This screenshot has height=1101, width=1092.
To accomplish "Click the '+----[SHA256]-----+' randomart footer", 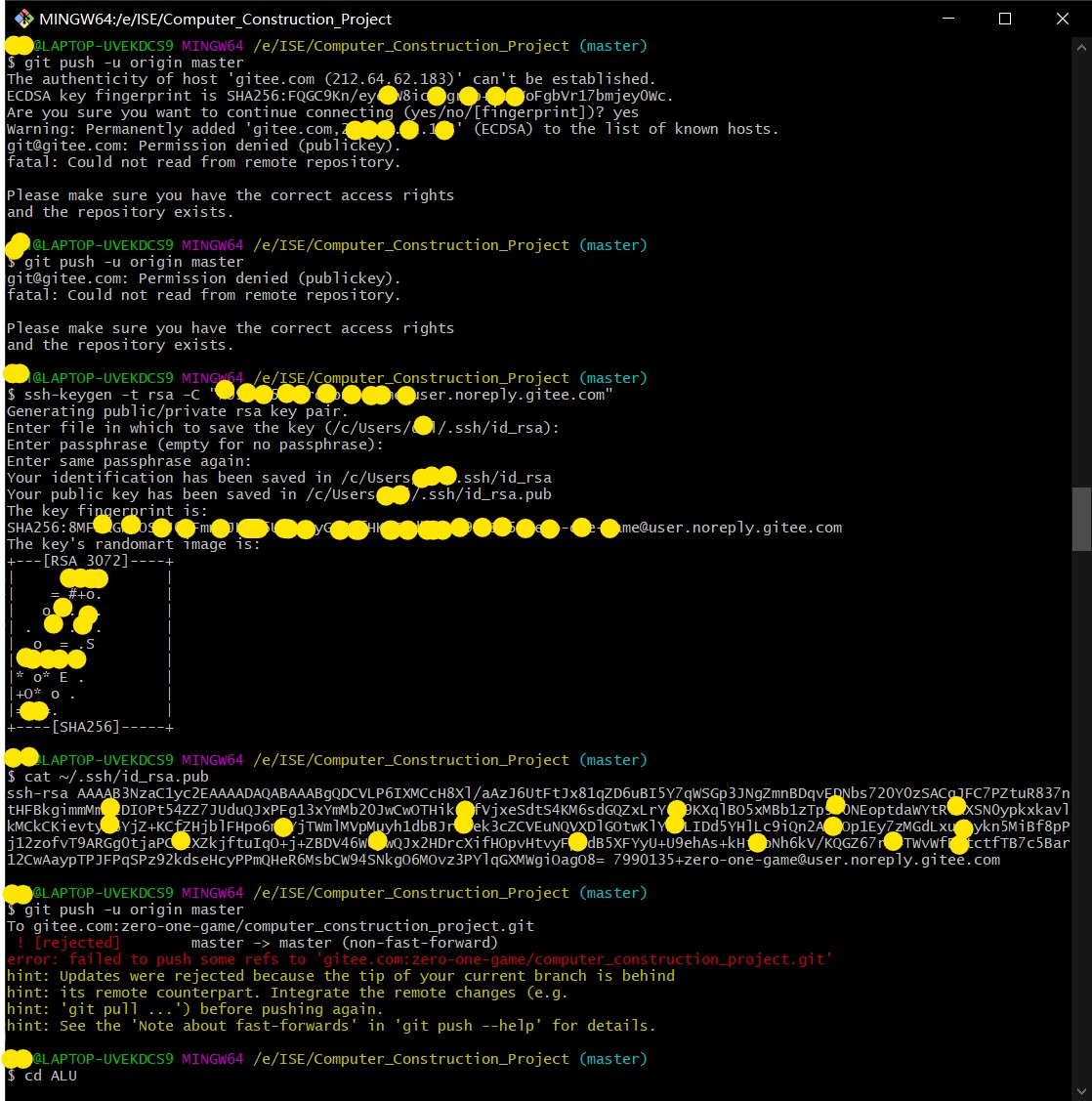I will (x=90, y=727).
